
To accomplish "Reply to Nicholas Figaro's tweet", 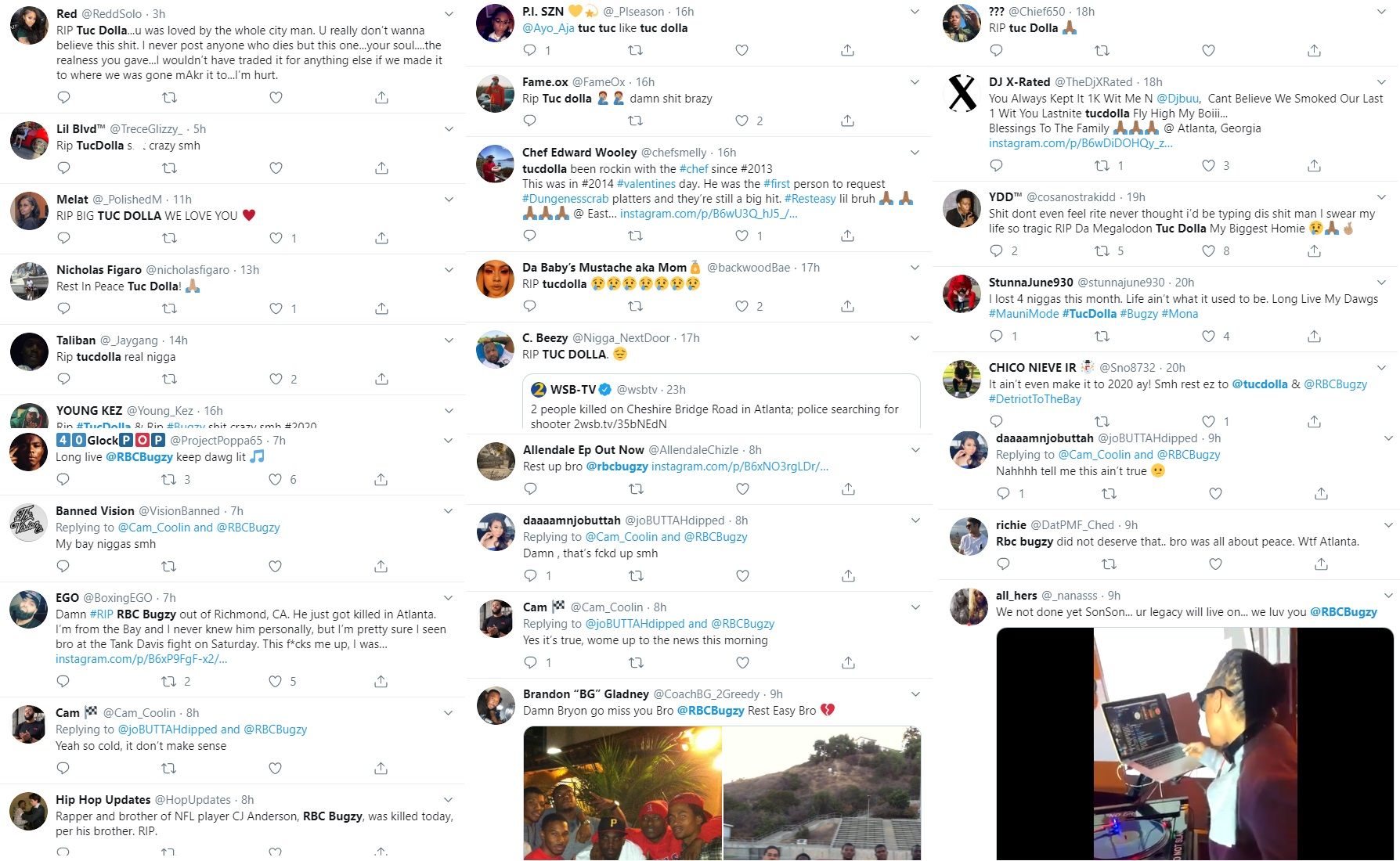I will click(64, 308).
